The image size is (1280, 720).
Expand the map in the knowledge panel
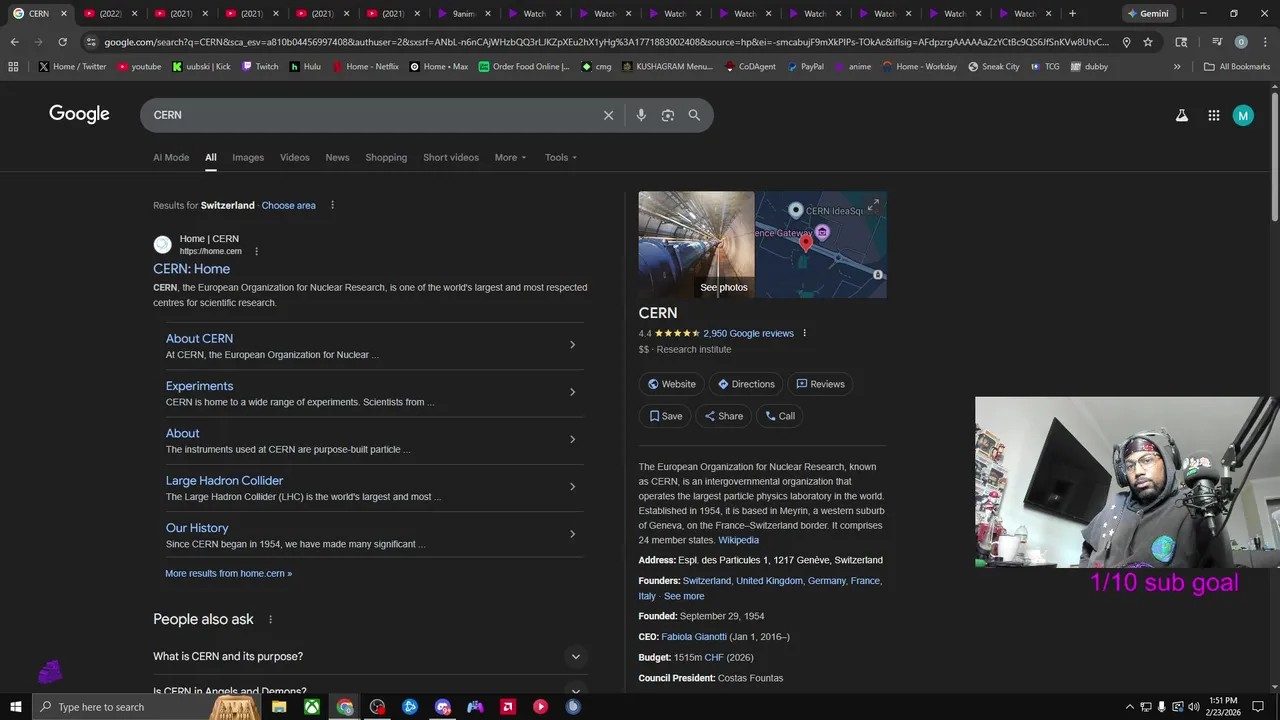[x=873, y=205]
